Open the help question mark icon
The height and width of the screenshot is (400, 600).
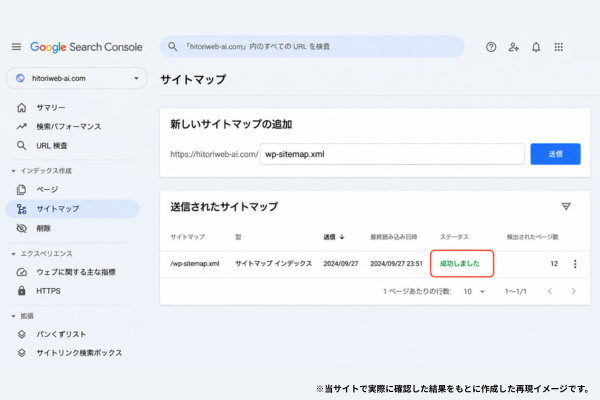tap(491, 47)
